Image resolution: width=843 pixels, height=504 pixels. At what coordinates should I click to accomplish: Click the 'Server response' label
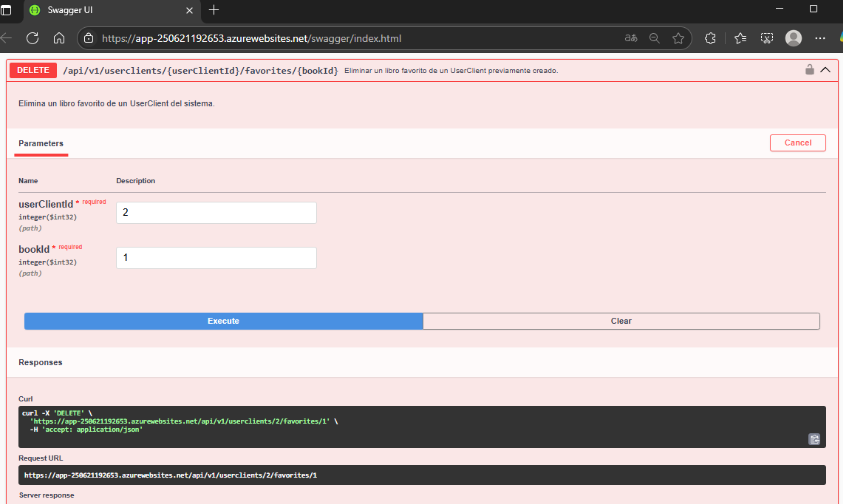47,495
